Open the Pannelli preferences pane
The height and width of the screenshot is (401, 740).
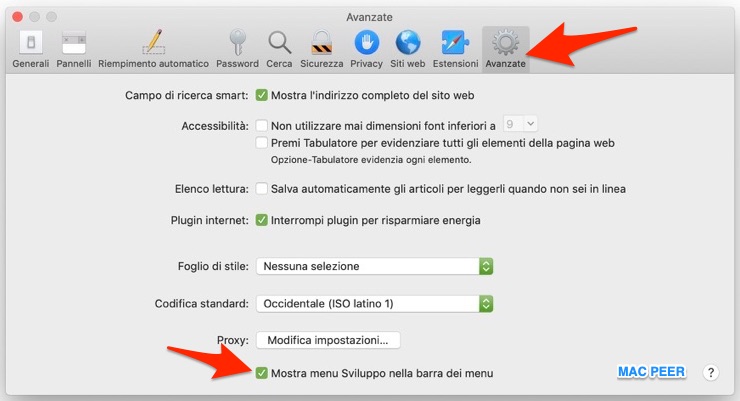[74, 49]
